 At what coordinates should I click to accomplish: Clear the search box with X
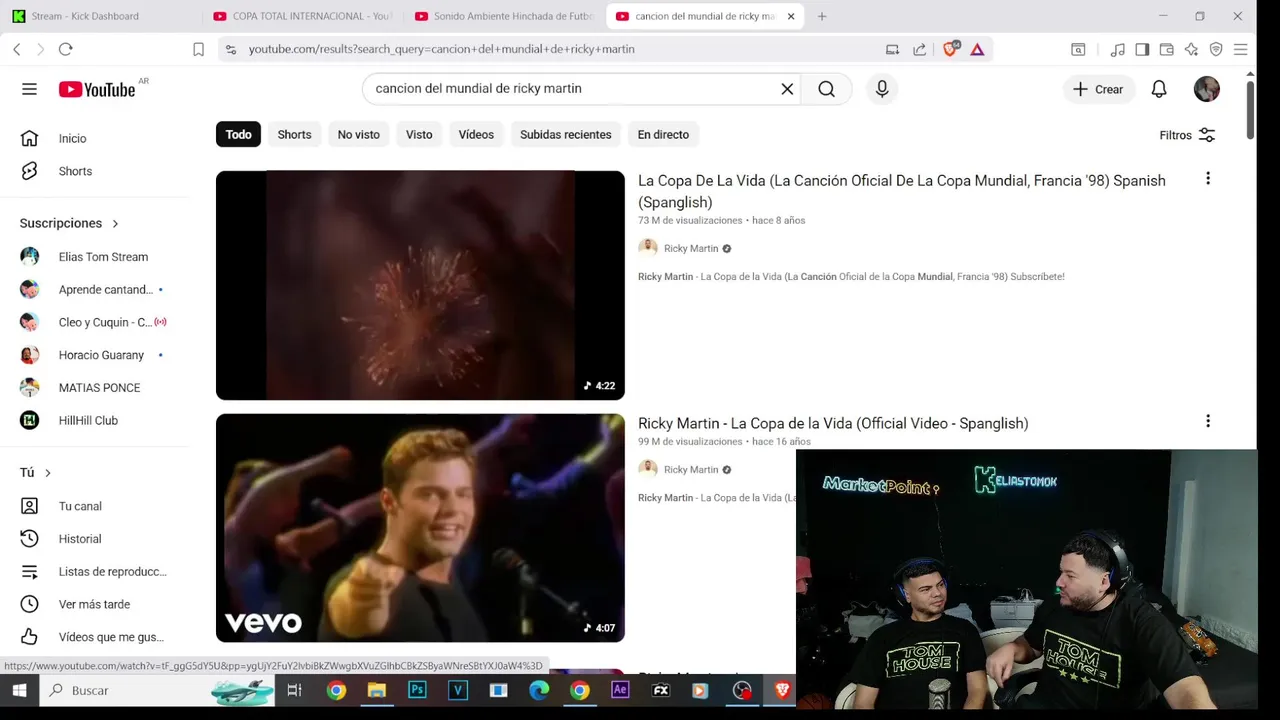coord(787,89)
